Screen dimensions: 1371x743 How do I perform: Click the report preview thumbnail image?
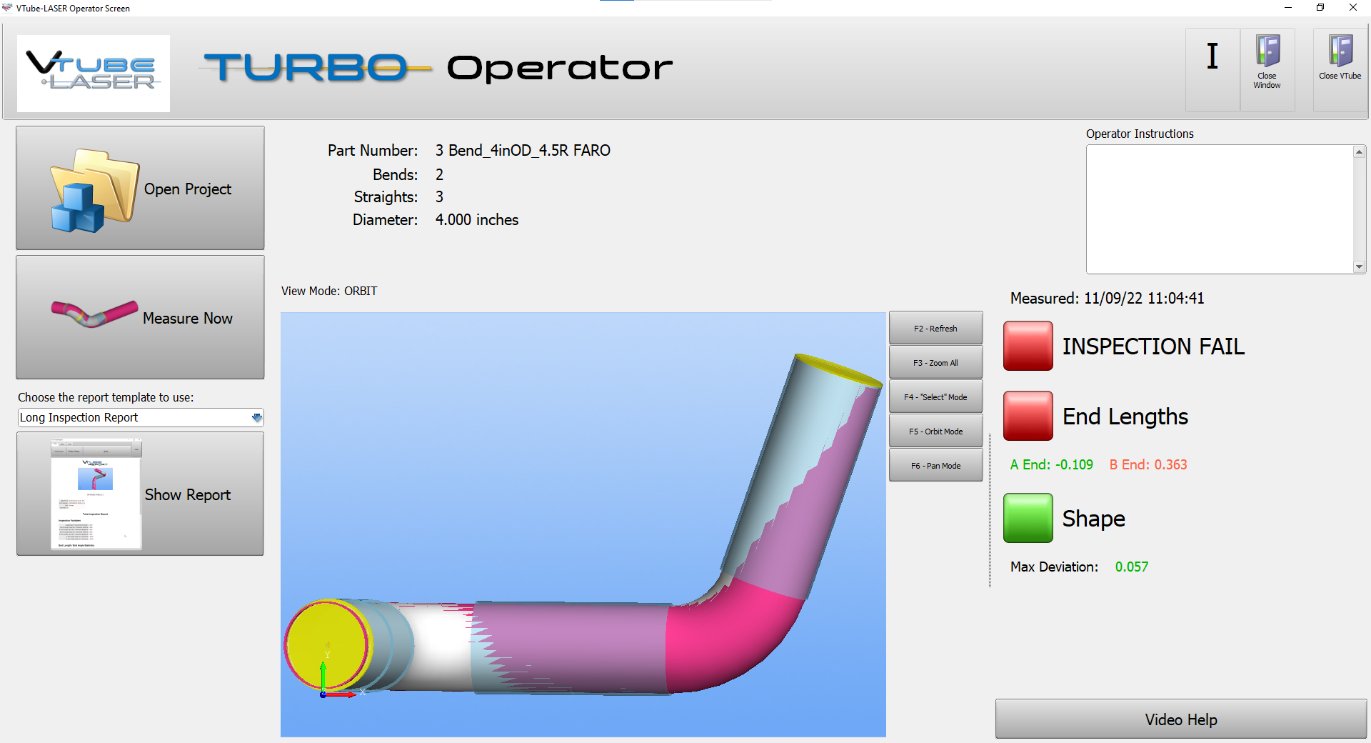[x=96, y=494]
